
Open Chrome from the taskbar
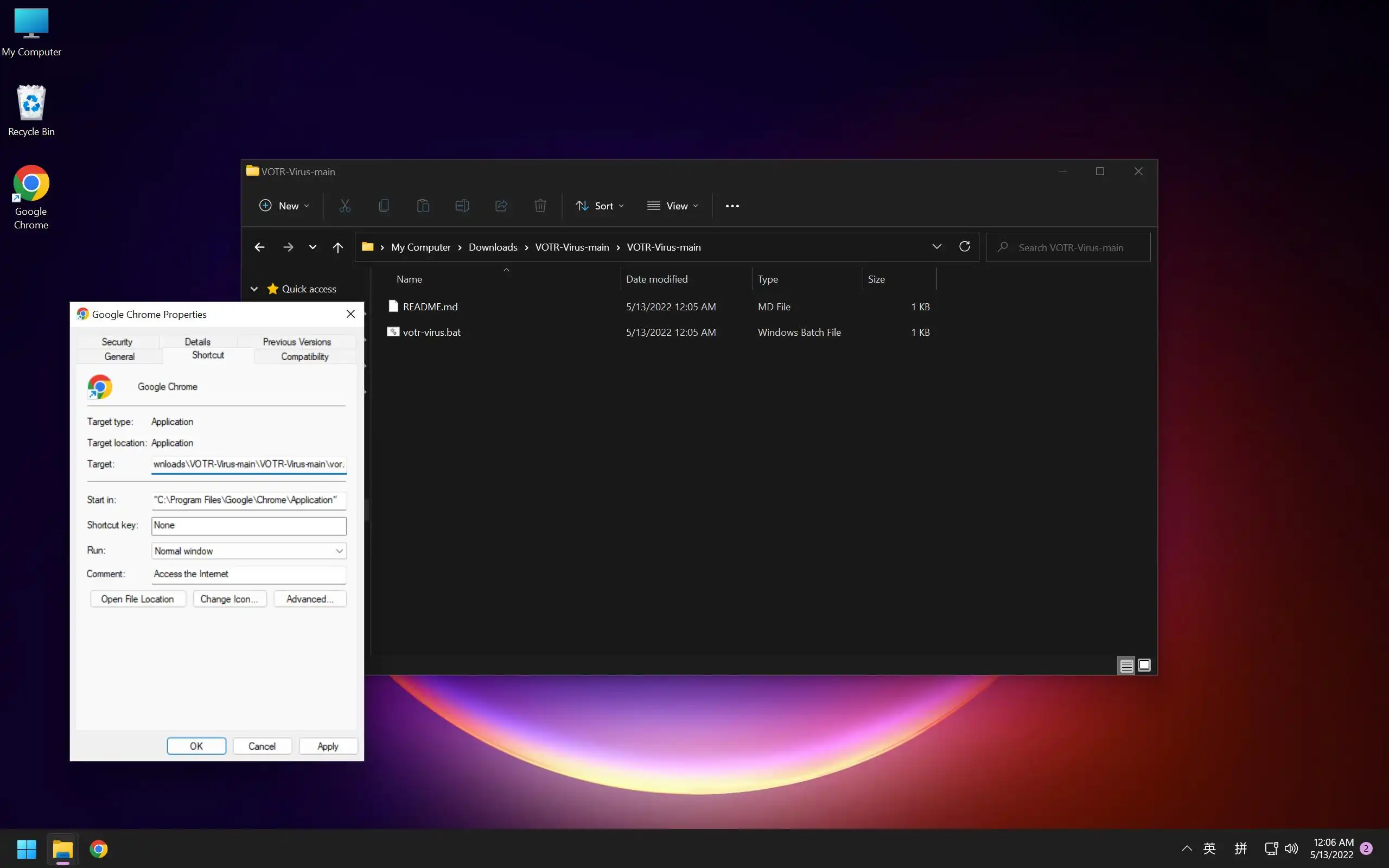[99, 848]
